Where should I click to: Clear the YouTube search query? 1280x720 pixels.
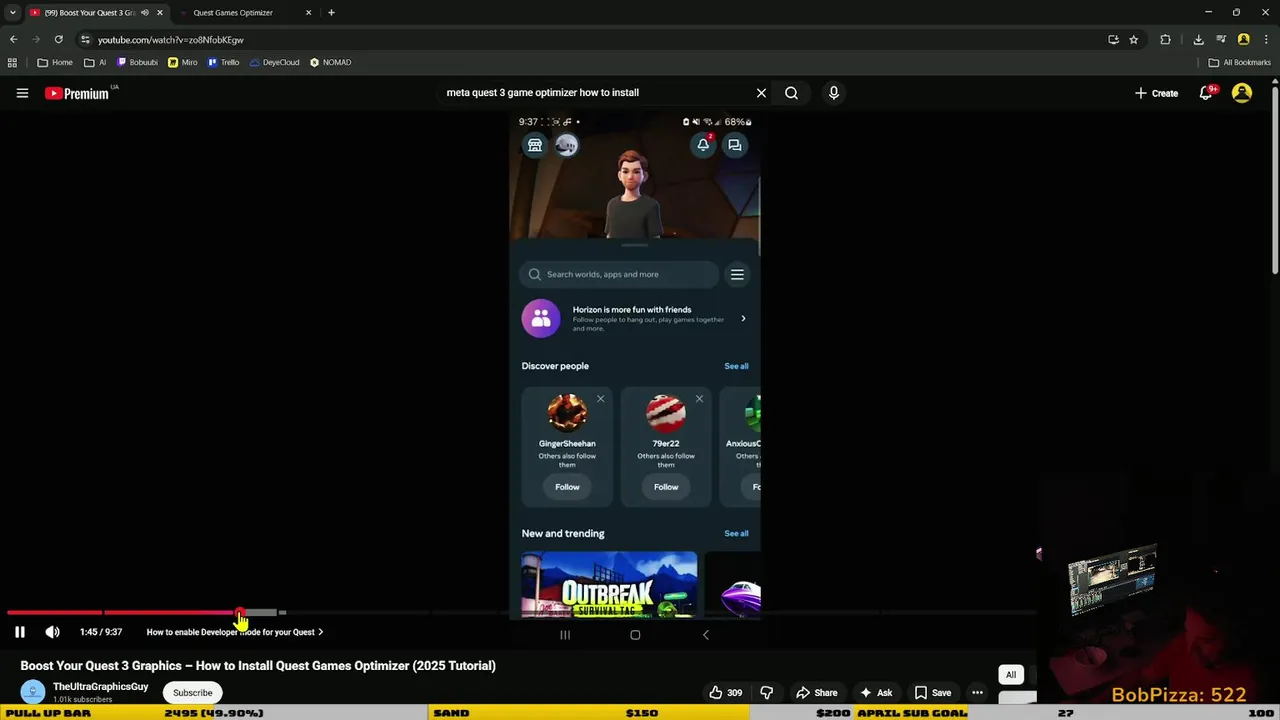(761, 93)
